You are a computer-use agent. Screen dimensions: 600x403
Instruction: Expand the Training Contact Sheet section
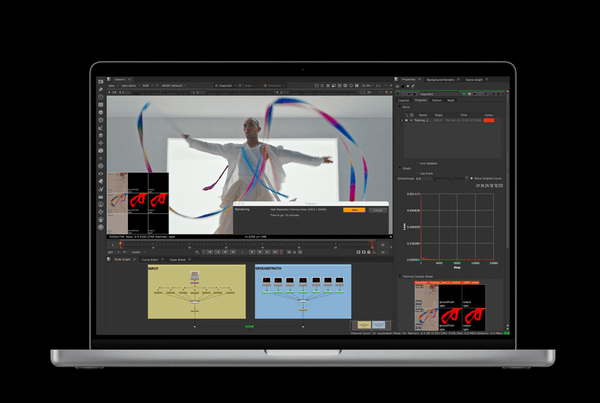(x=402, y=275)
